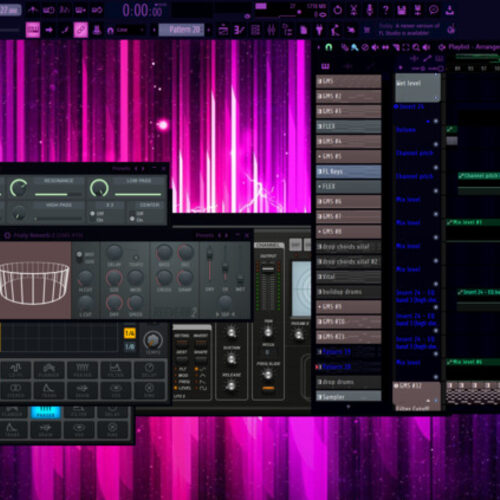This screenshot has width=500, height=500.
Task: Save the project with the floppy icon
Action: tap(402, 10)
